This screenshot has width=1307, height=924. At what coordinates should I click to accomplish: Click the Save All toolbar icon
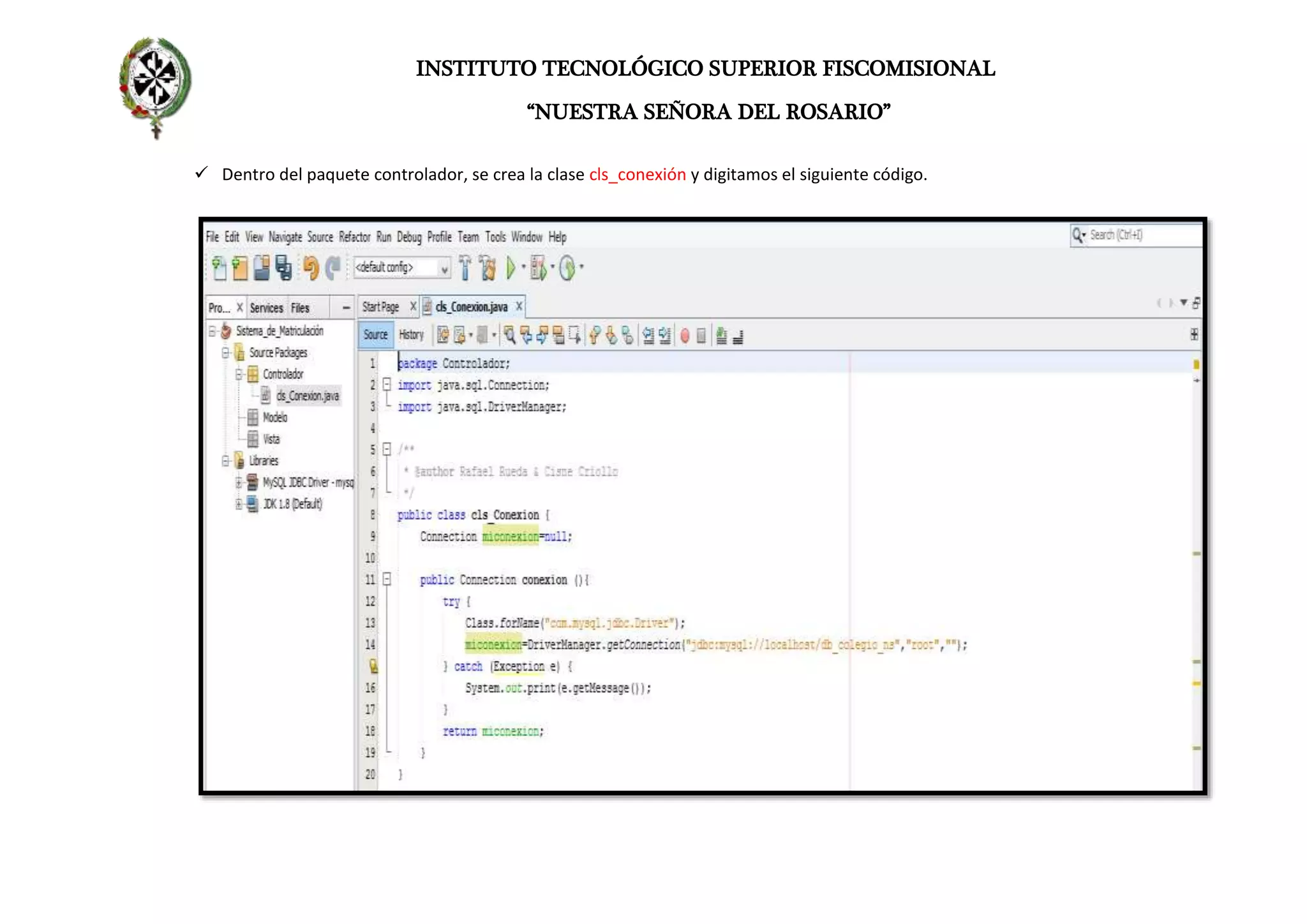coord(283,268)
